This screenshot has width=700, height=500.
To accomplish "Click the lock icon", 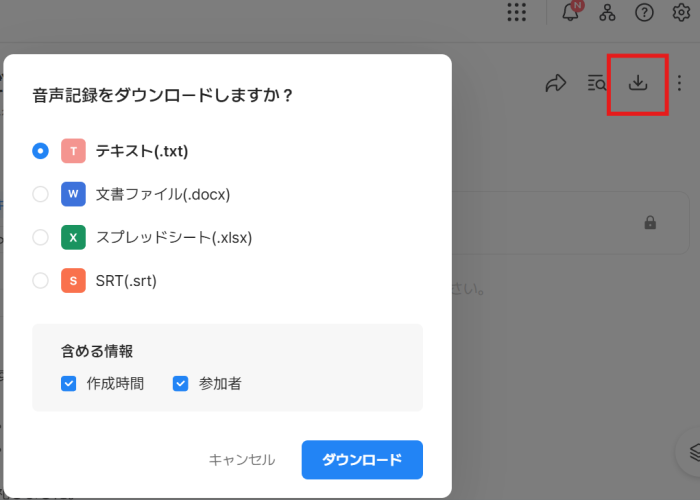I will pyautogui.click(x=651, y=222).
